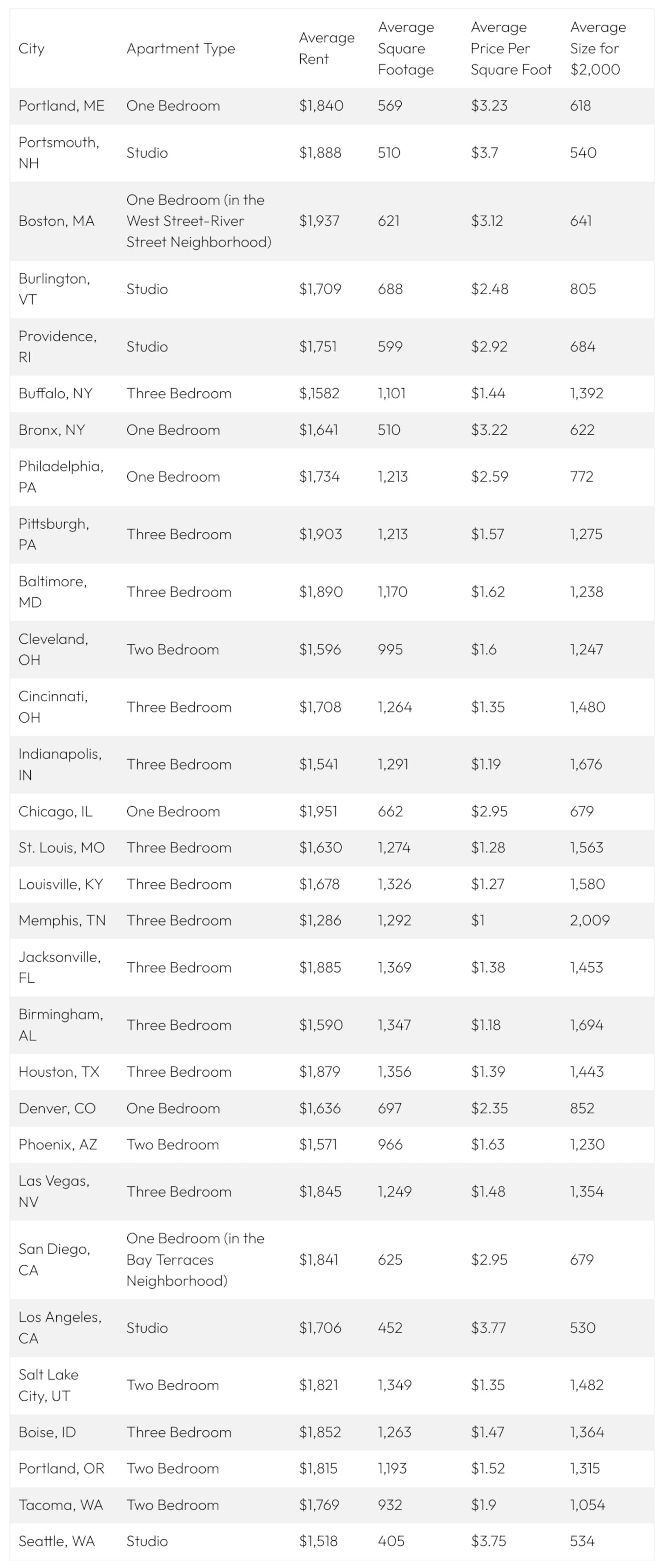Click Burlington, VT square footage 688
Screen dimensions: 664x1568
tap(390, 289)
